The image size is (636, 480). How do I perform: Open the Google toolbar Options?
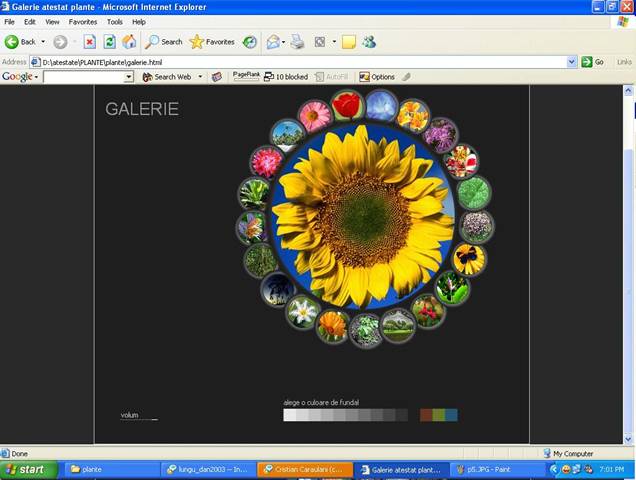click(x=377, y=77)
